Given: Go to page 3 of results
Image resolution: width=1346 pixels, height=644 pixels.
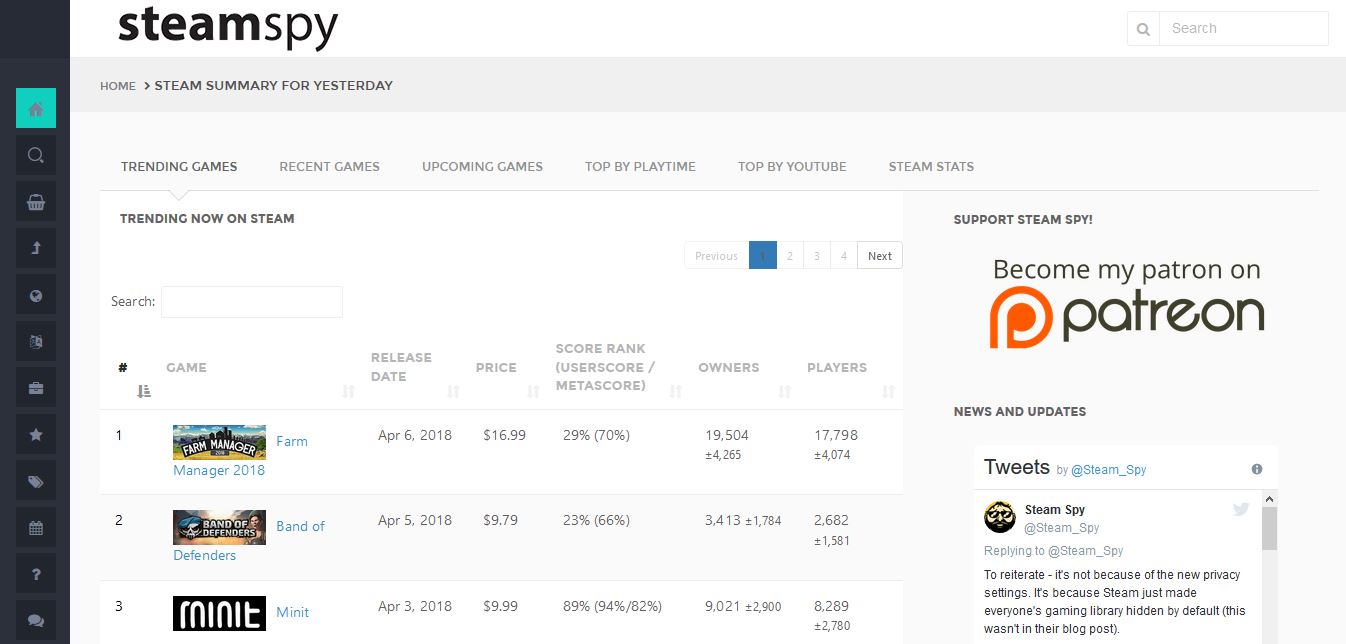Looking at the screenshot, I should [x=816, y=256].
